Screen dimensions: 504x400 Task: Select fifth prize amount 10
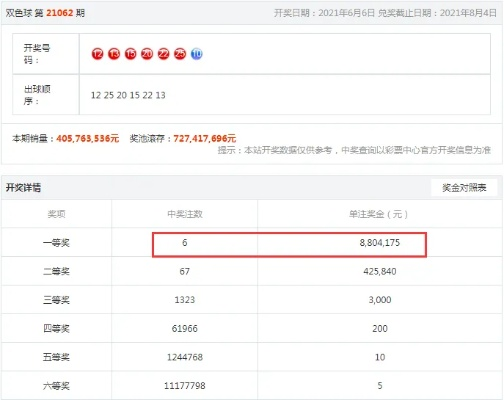point(380,357)
